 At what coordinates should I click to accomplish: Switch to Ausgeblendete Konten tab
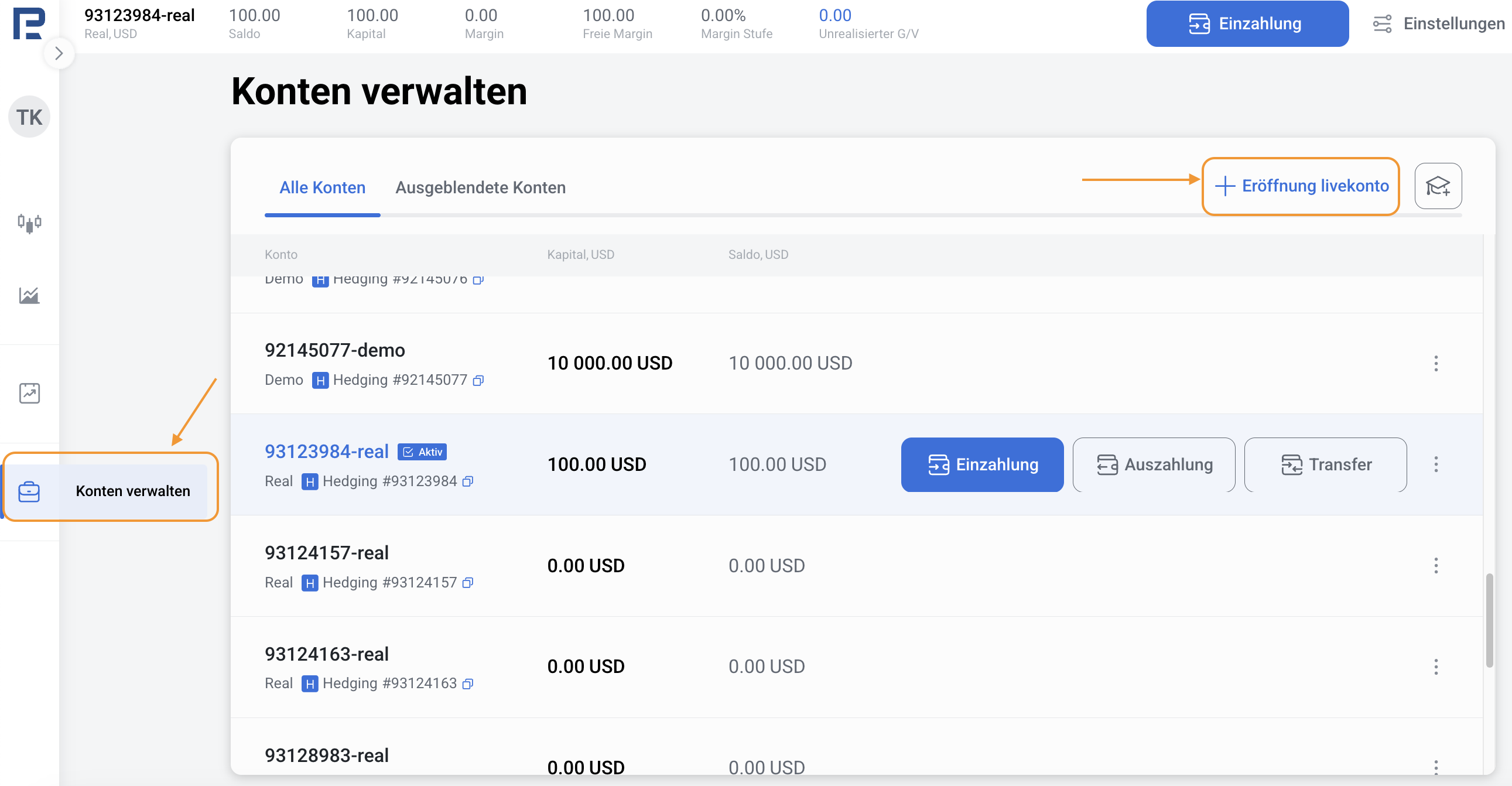tap(480, 187)
